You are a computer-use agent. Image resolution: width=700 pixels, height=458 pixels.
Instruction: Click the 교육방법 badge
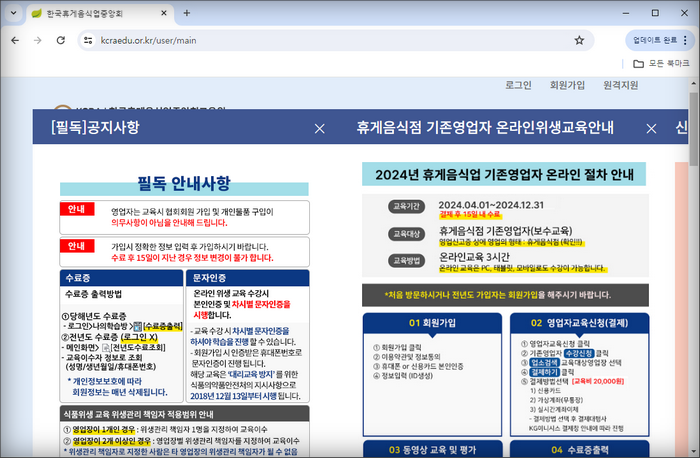(406, 261)
